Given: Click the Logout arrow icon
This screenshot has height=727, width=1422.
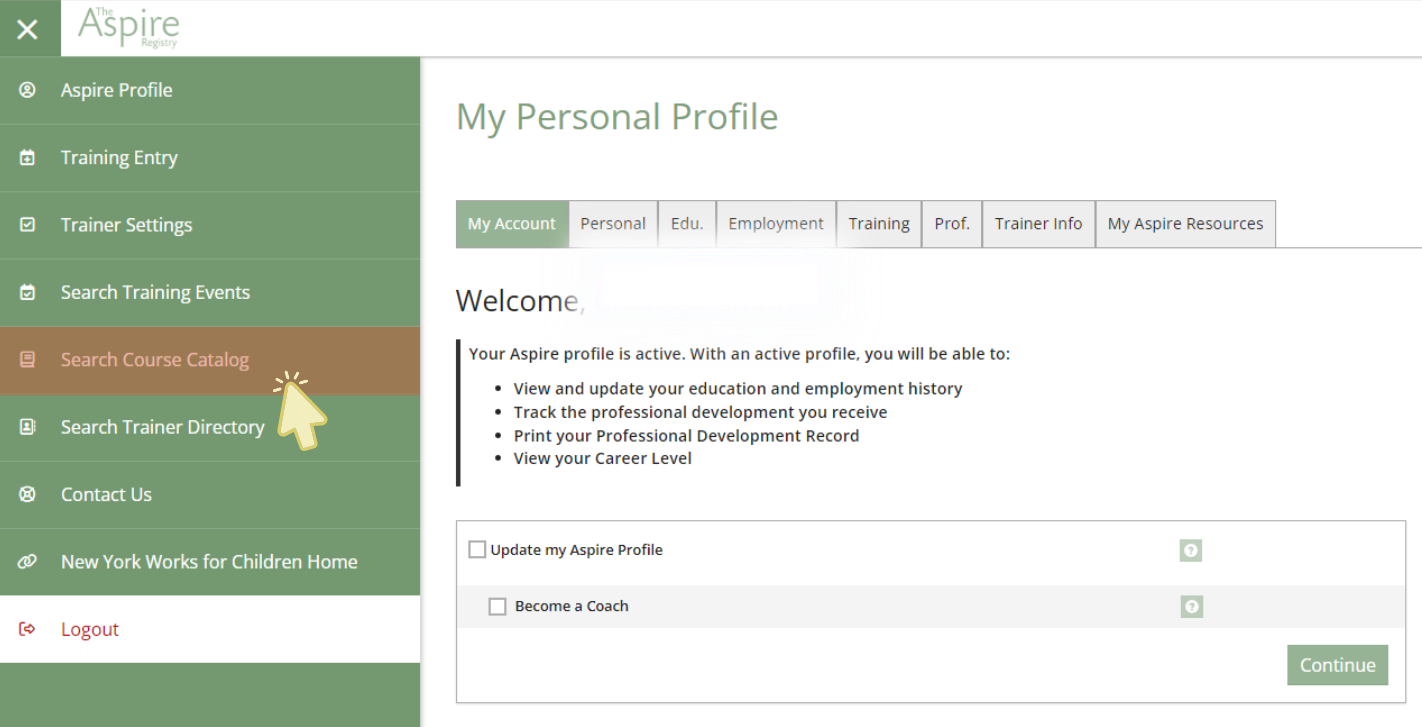Looking at the screenshot, I should 27,629.
